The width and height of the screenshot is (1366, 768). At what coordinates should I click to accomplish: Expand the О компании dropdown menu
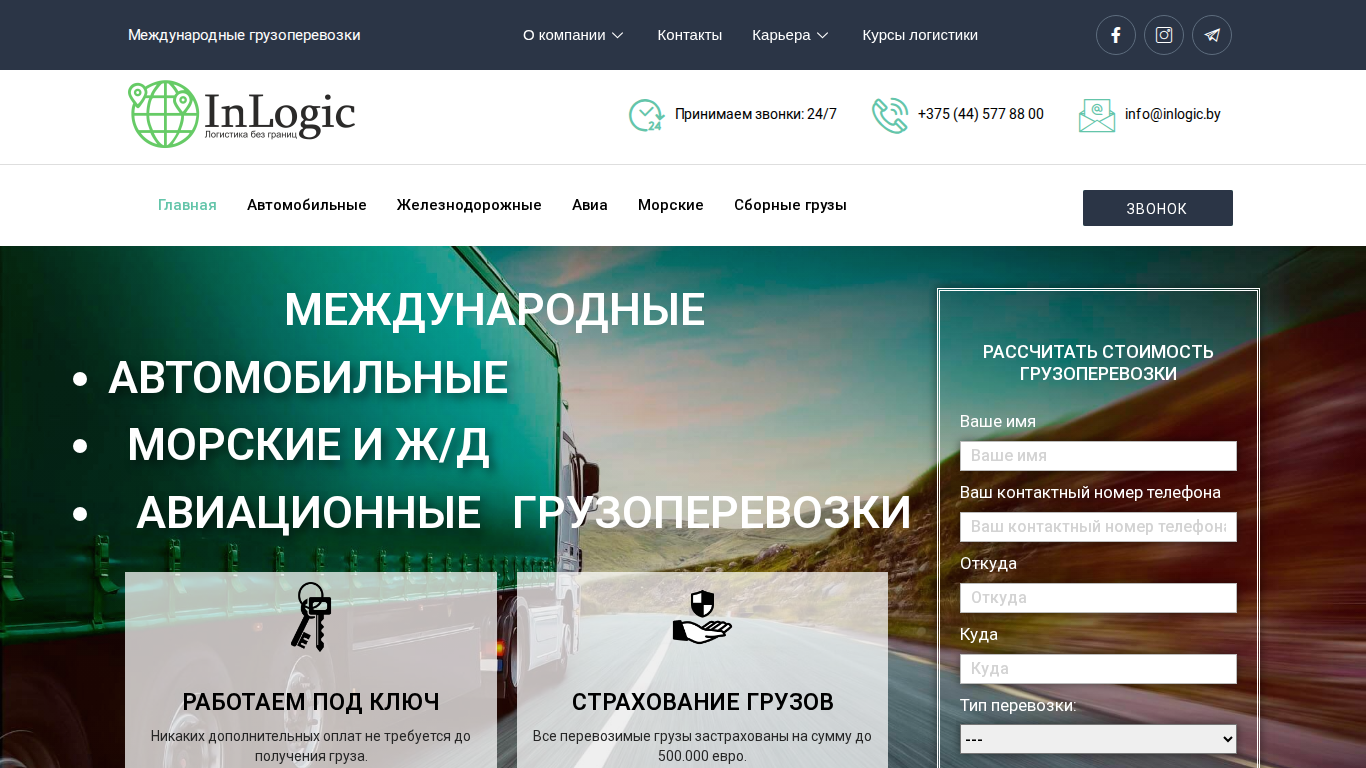pos(573,35)
